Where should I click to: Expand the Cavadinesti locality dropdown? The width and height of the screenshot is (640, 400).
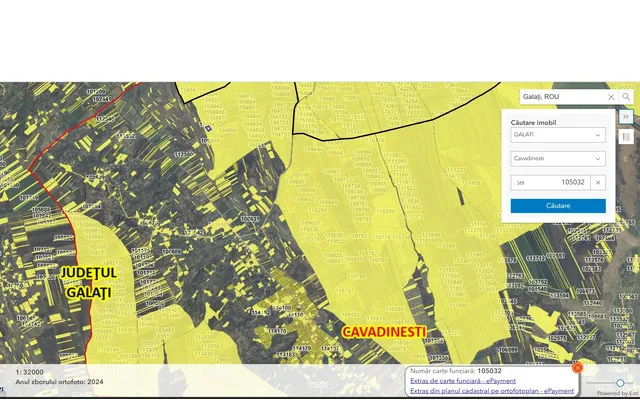click(x=557, y=158)
